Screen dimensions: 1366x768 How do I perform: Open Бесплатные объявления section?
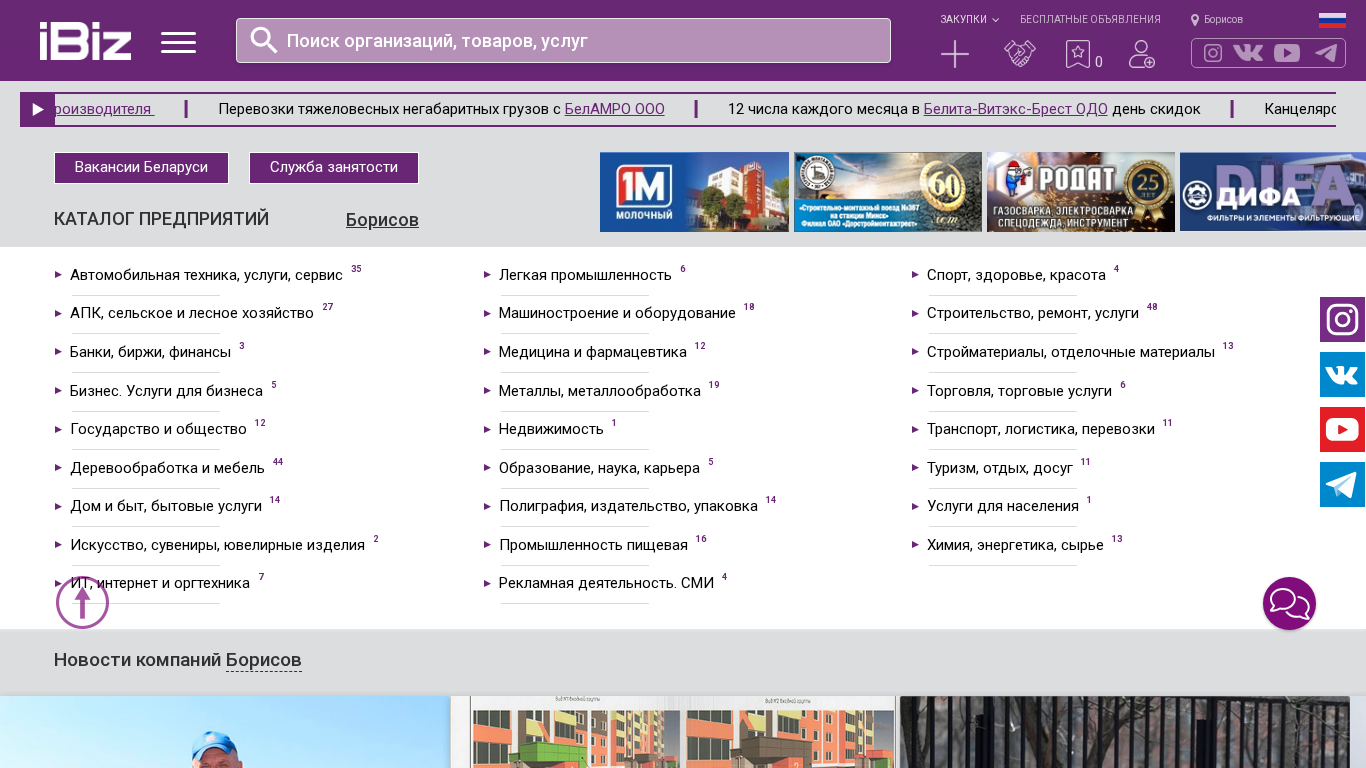point(1090,20)
